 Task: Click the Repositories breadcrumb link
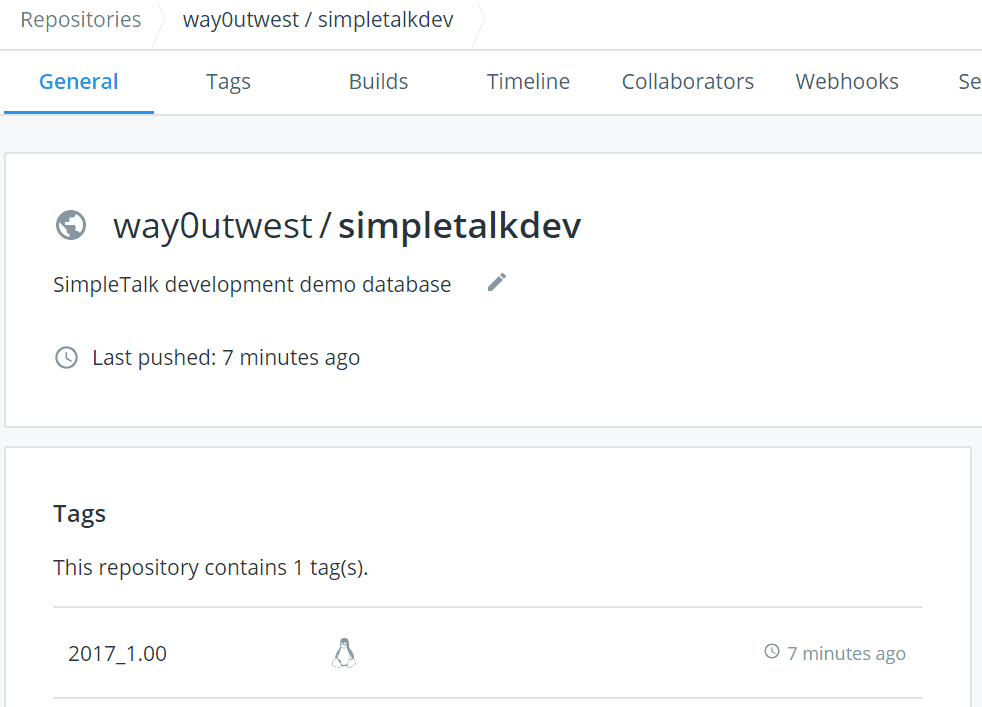[80, 20]
